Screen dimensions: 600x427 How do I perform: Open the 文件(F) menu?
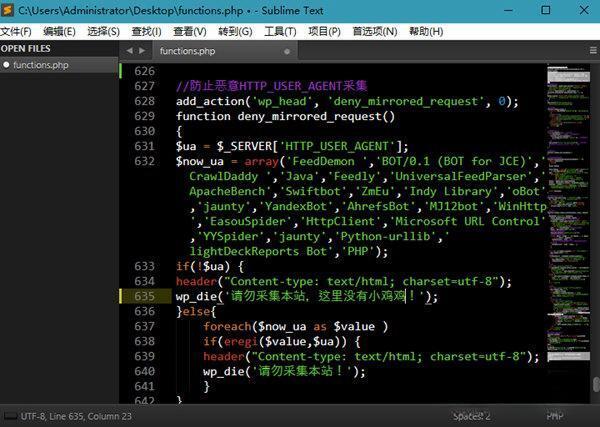(17, 31)
